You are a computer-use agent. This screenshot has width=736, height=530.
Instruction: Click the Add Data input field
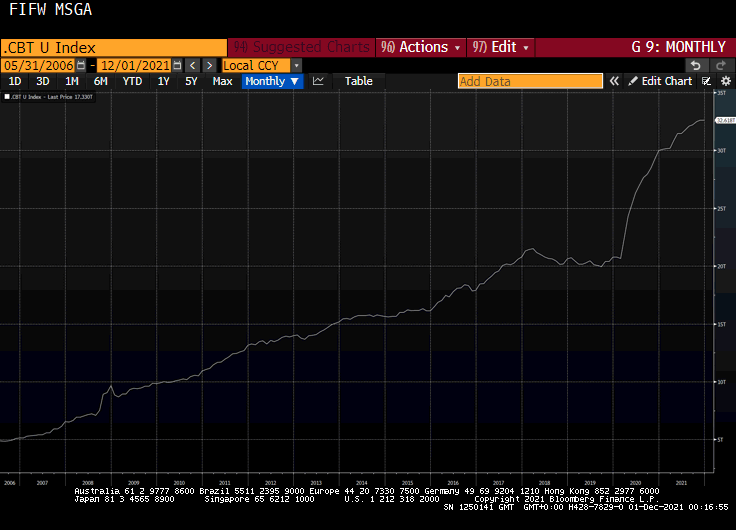coord(530,81)
